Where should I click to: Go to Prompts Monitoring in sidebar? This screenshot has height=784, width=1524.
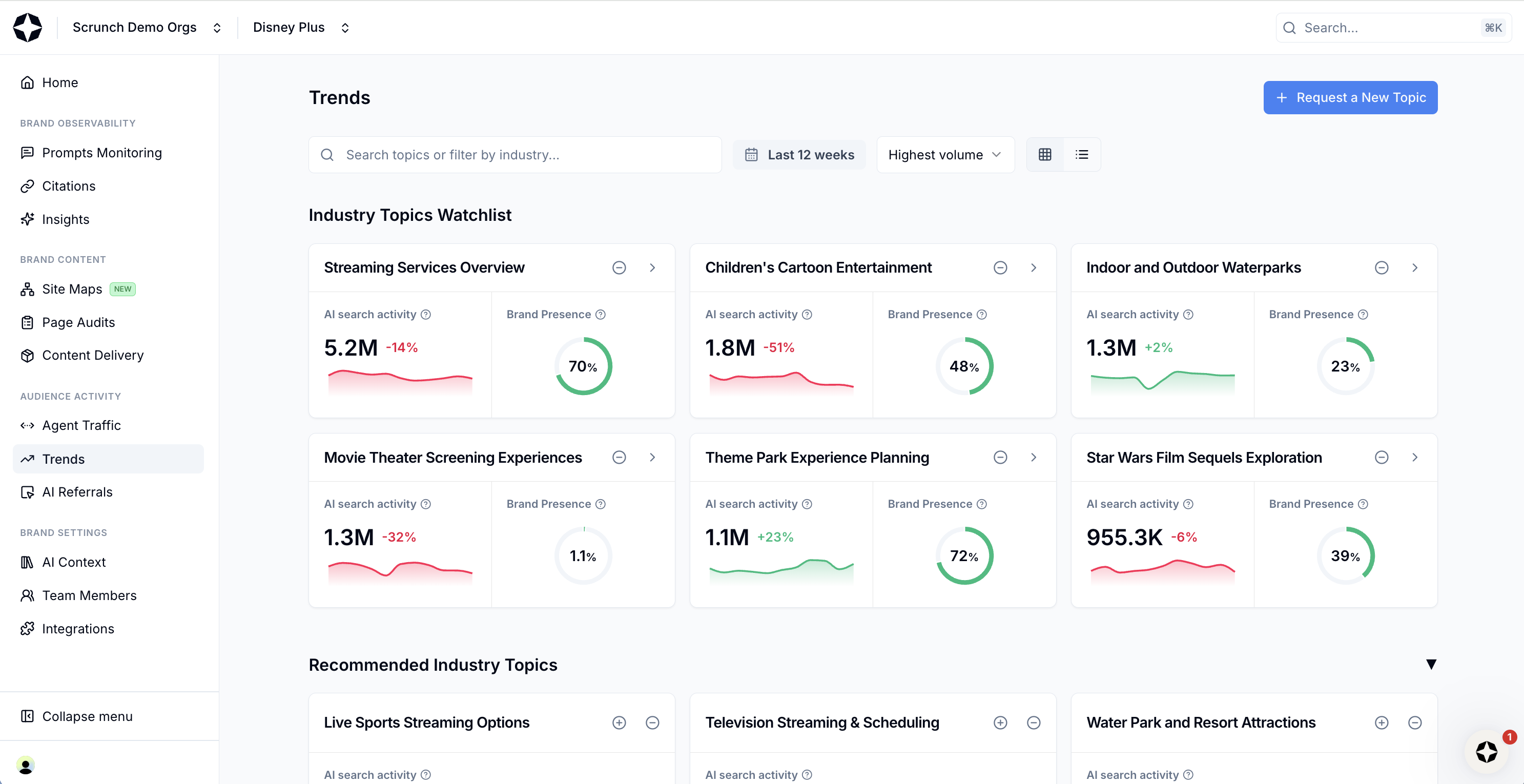click(101, 153)
